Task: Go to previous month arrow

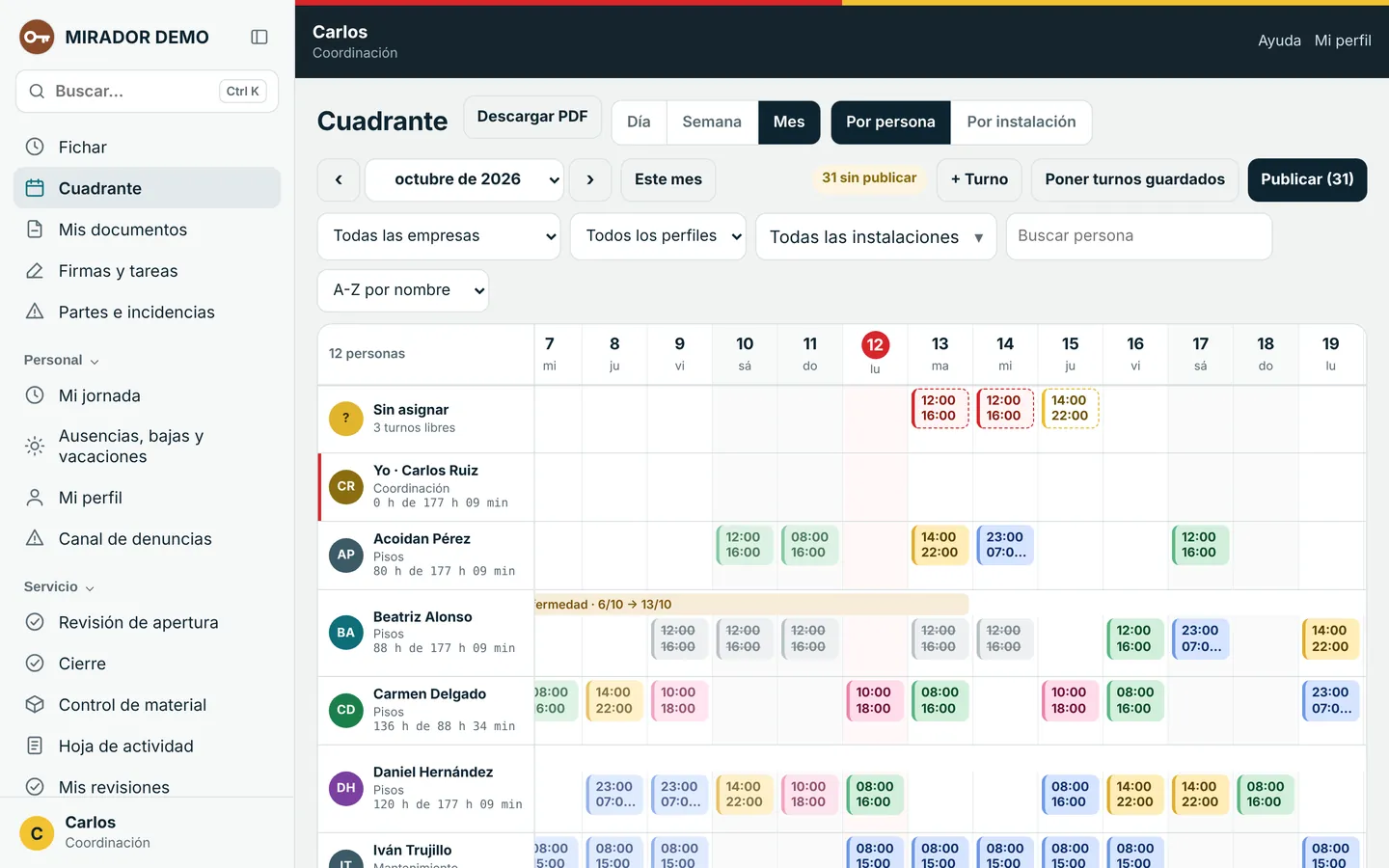Action: pos(339,179)
